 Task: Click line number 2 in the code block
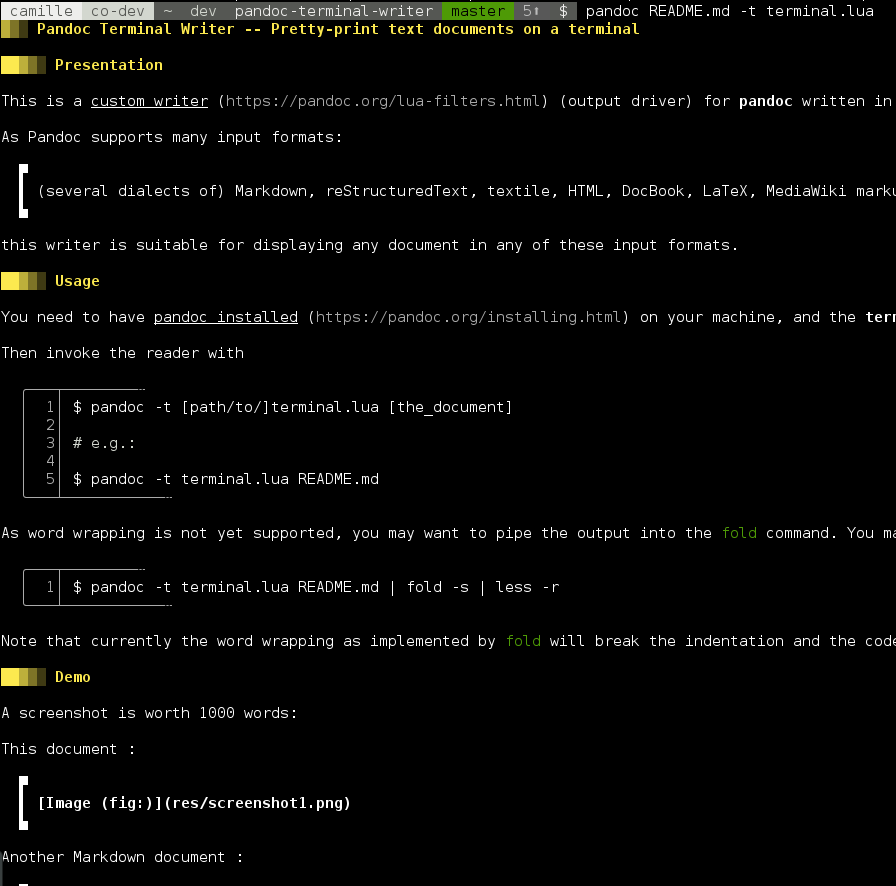[50, 425]
